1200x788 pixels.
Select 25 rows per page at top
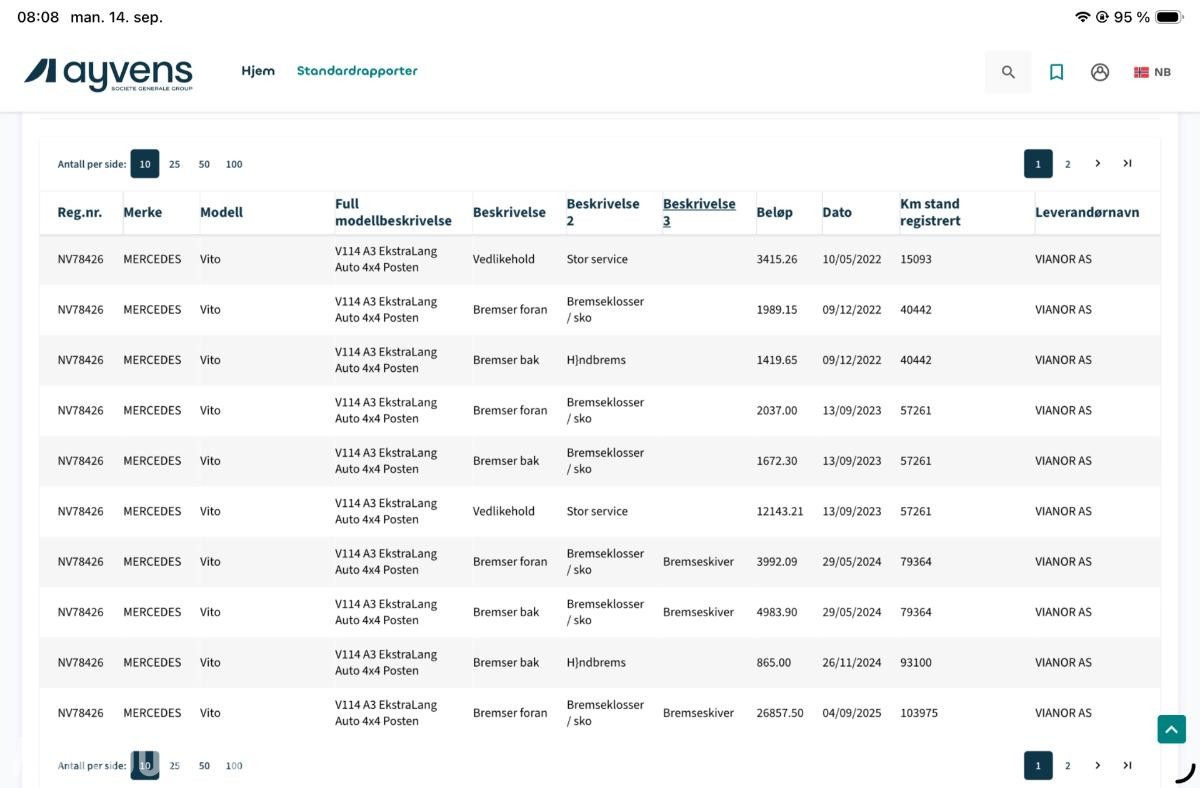(x=174, y=164)
